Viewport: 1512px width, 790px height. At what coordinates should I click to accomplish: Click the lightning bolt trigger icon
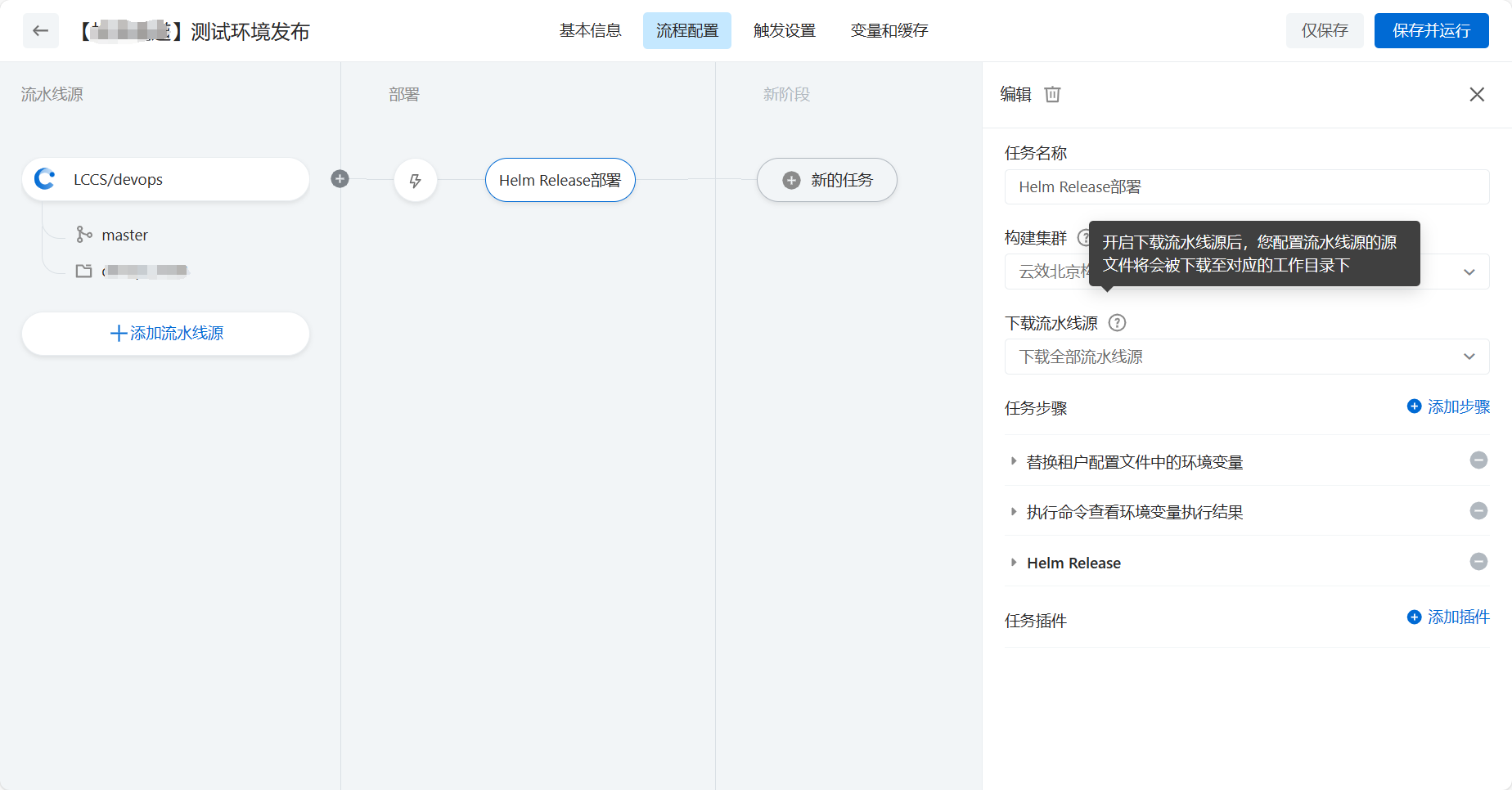pos(416,180)
